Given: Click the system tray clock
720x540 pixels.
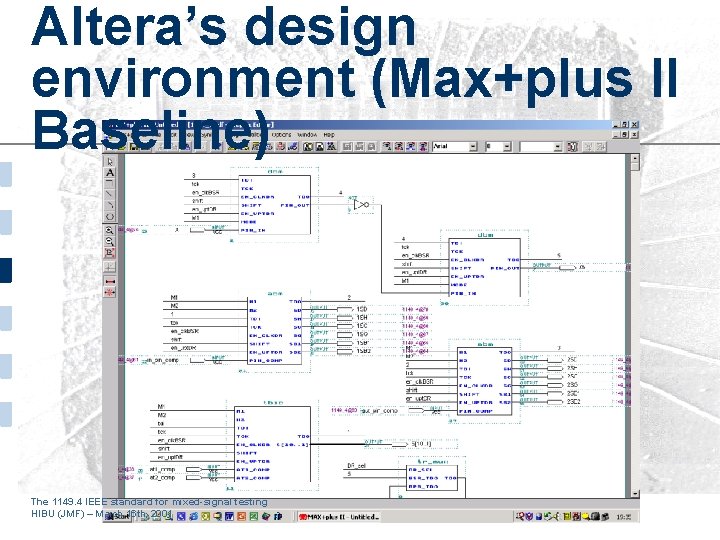Looking at the screenshot, I should 623,517.
